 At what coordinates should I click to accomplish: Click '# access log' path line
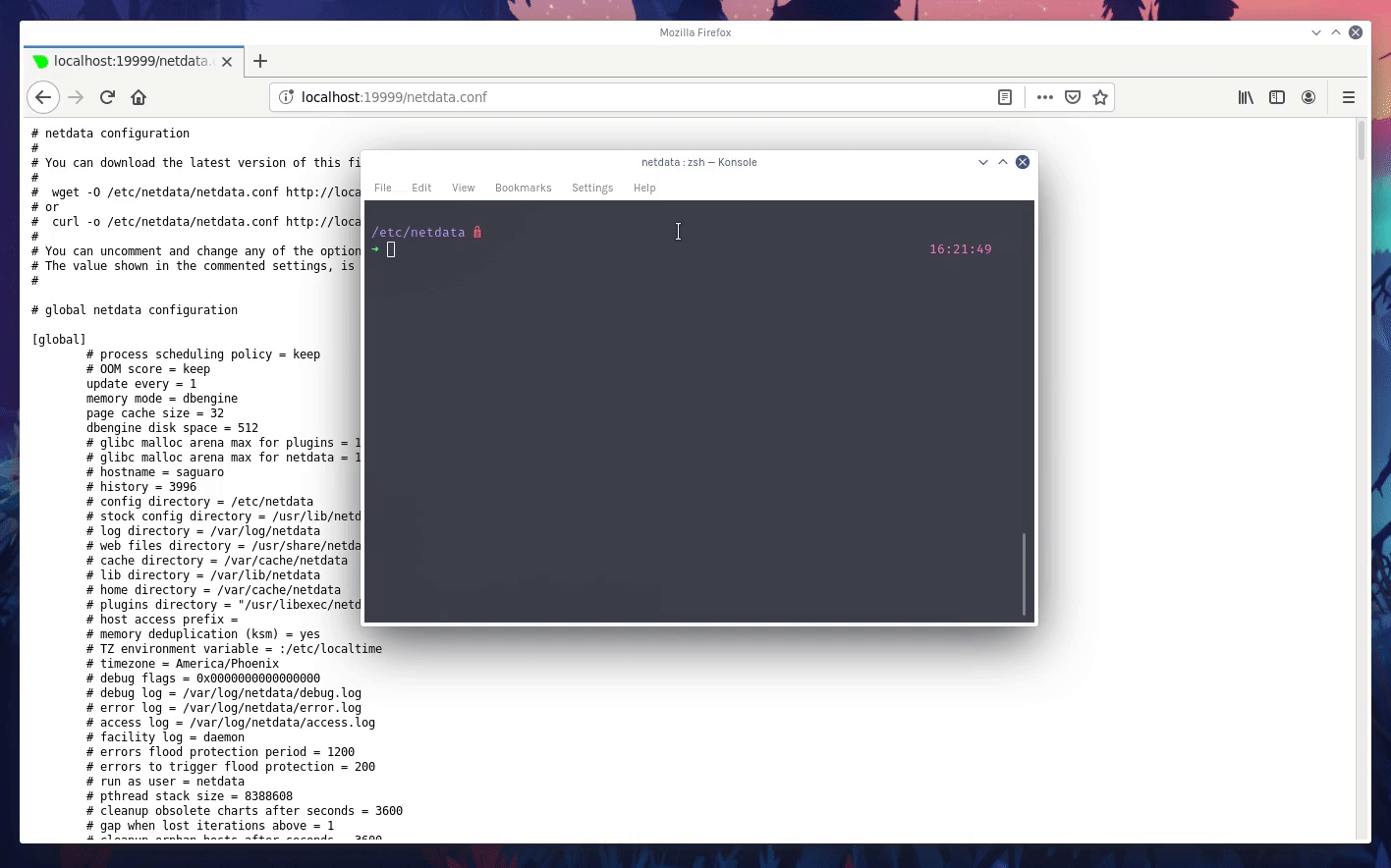click(231, 723)
